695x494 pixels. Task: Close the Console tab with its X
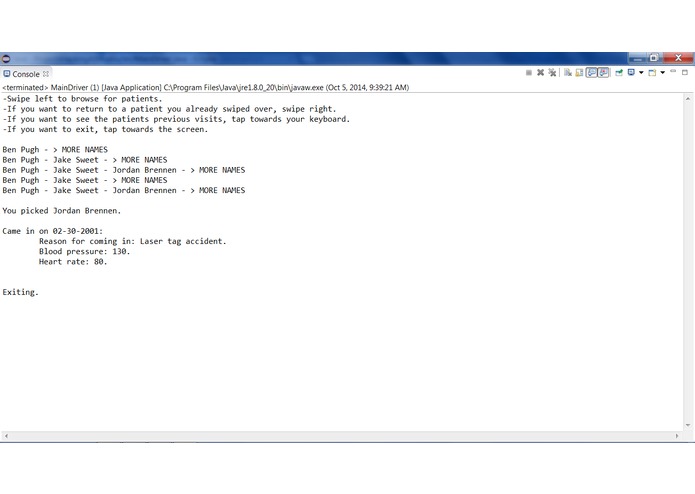(x=46, y=74)
